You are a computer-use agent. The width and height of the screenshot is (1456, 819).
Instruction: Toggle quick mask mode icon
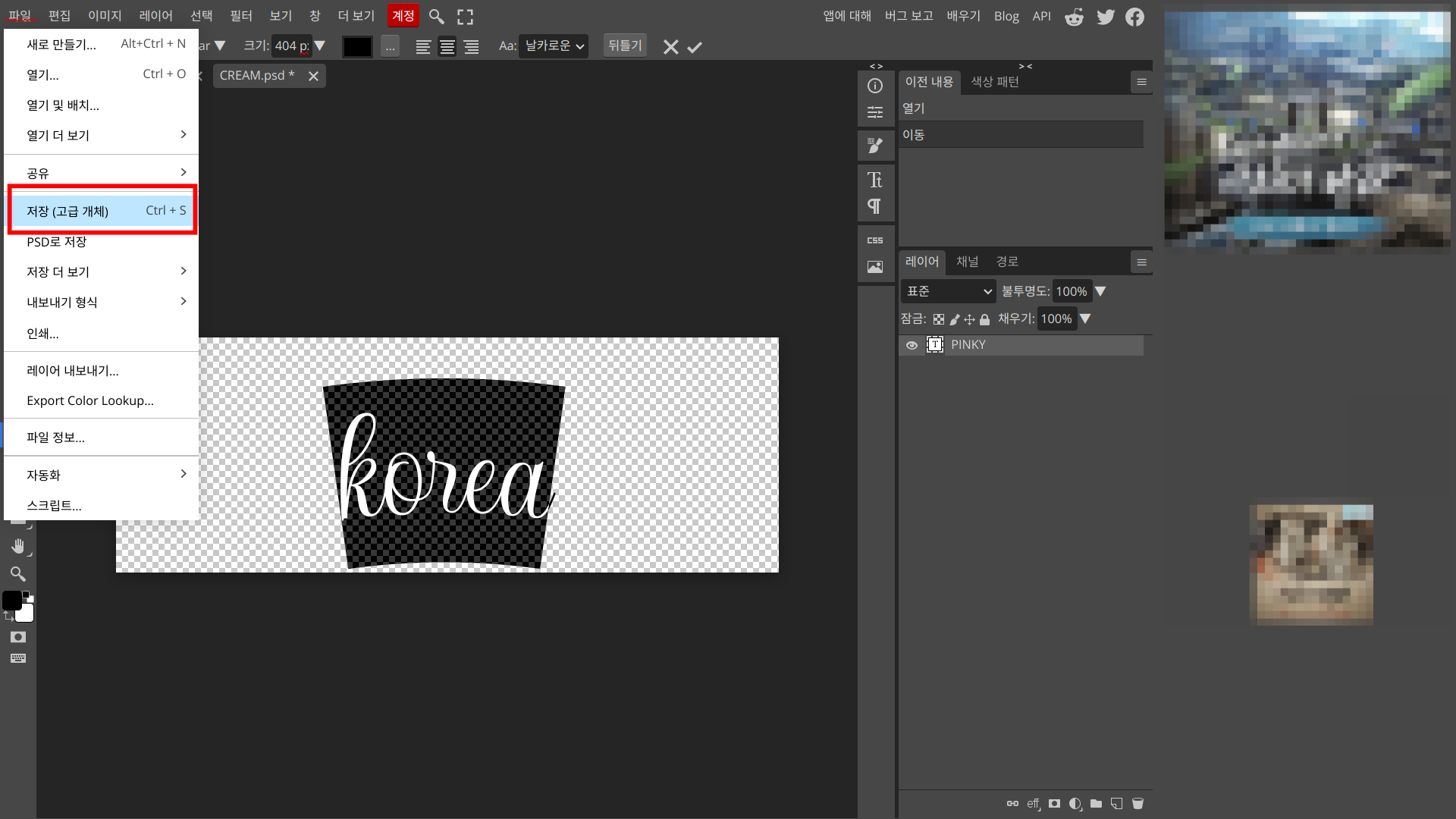point(18,637)
